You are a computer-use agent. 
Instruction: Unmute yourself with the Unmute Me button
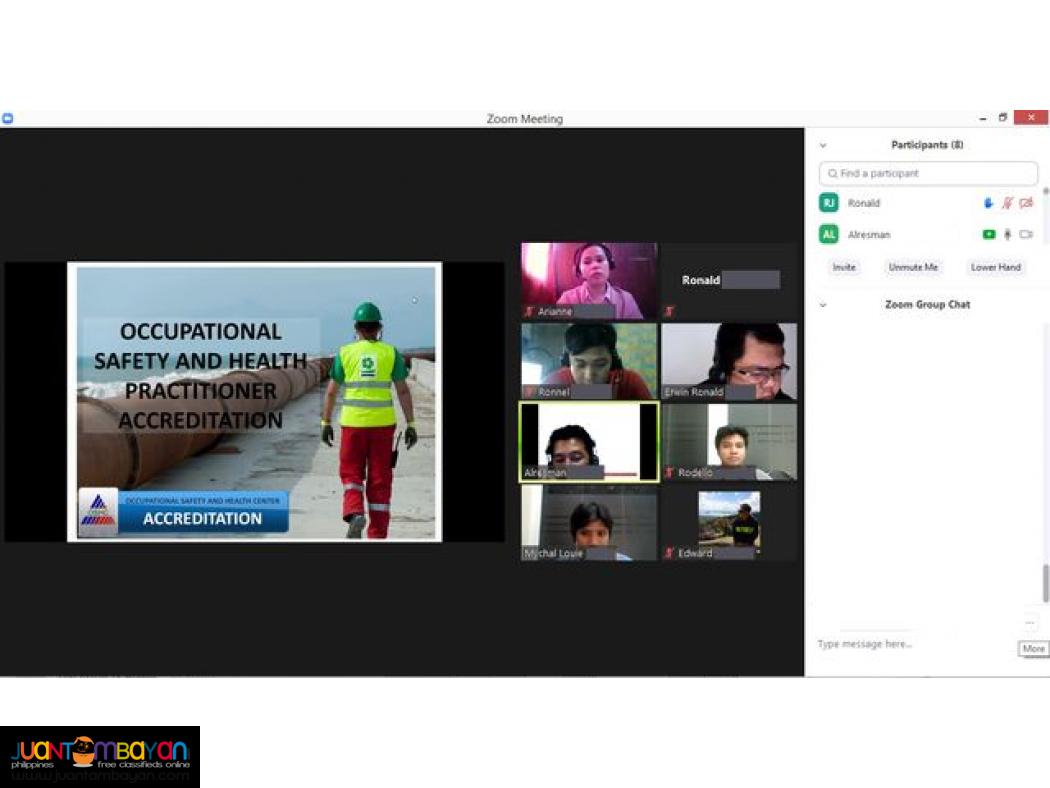913,267
